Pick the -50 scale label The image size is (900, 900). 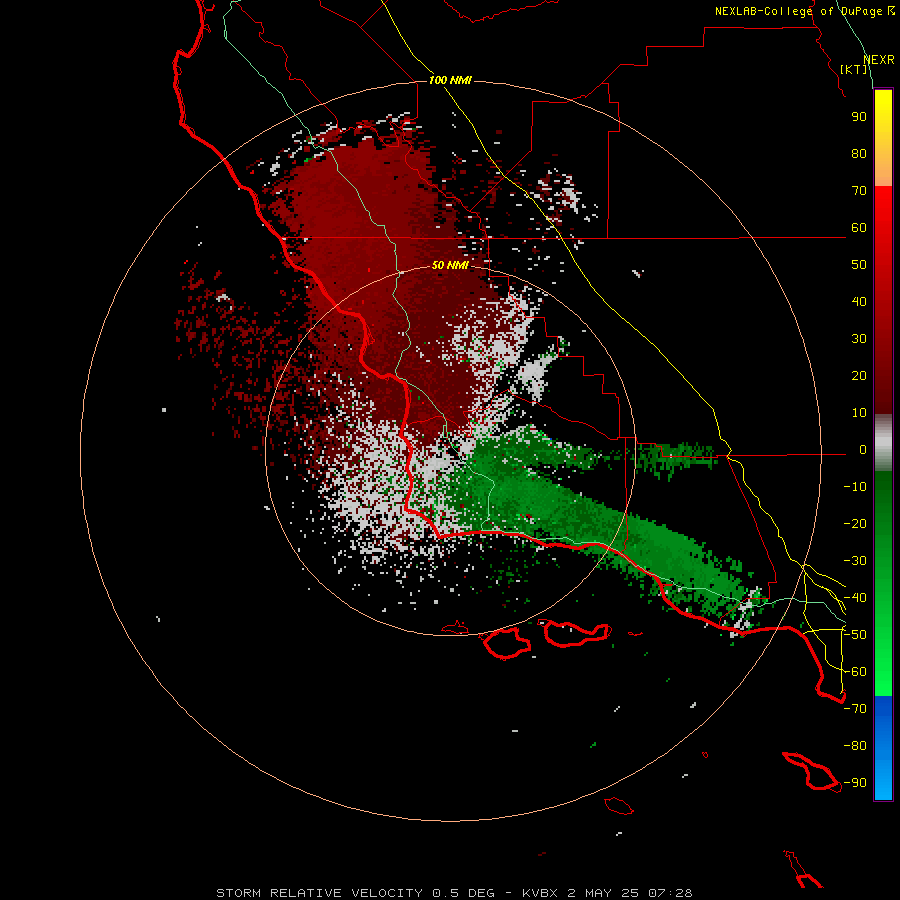(855, 635)
